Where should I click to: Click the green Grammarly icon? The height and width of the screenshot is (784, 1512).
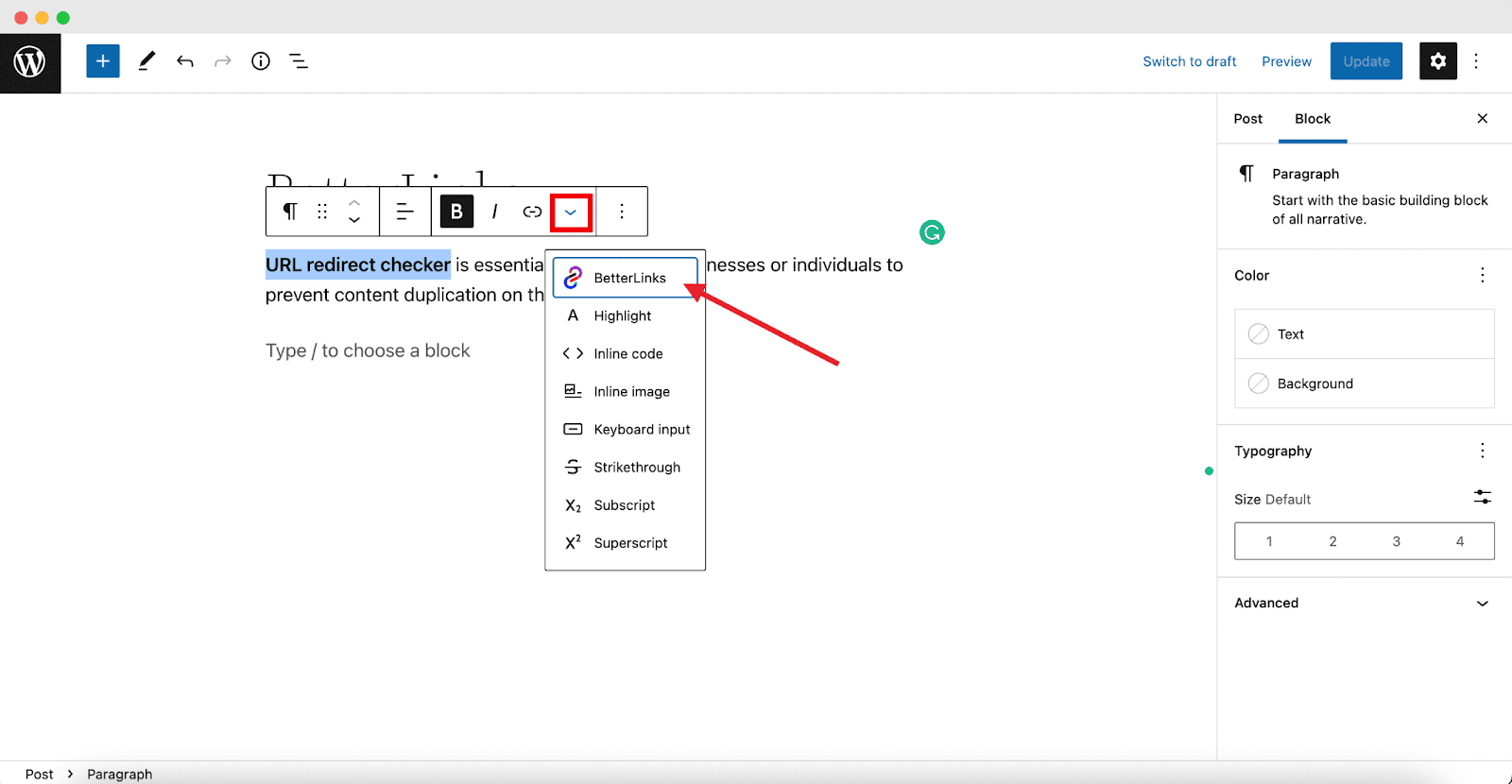pyautogui.click(x=932, y=232)
